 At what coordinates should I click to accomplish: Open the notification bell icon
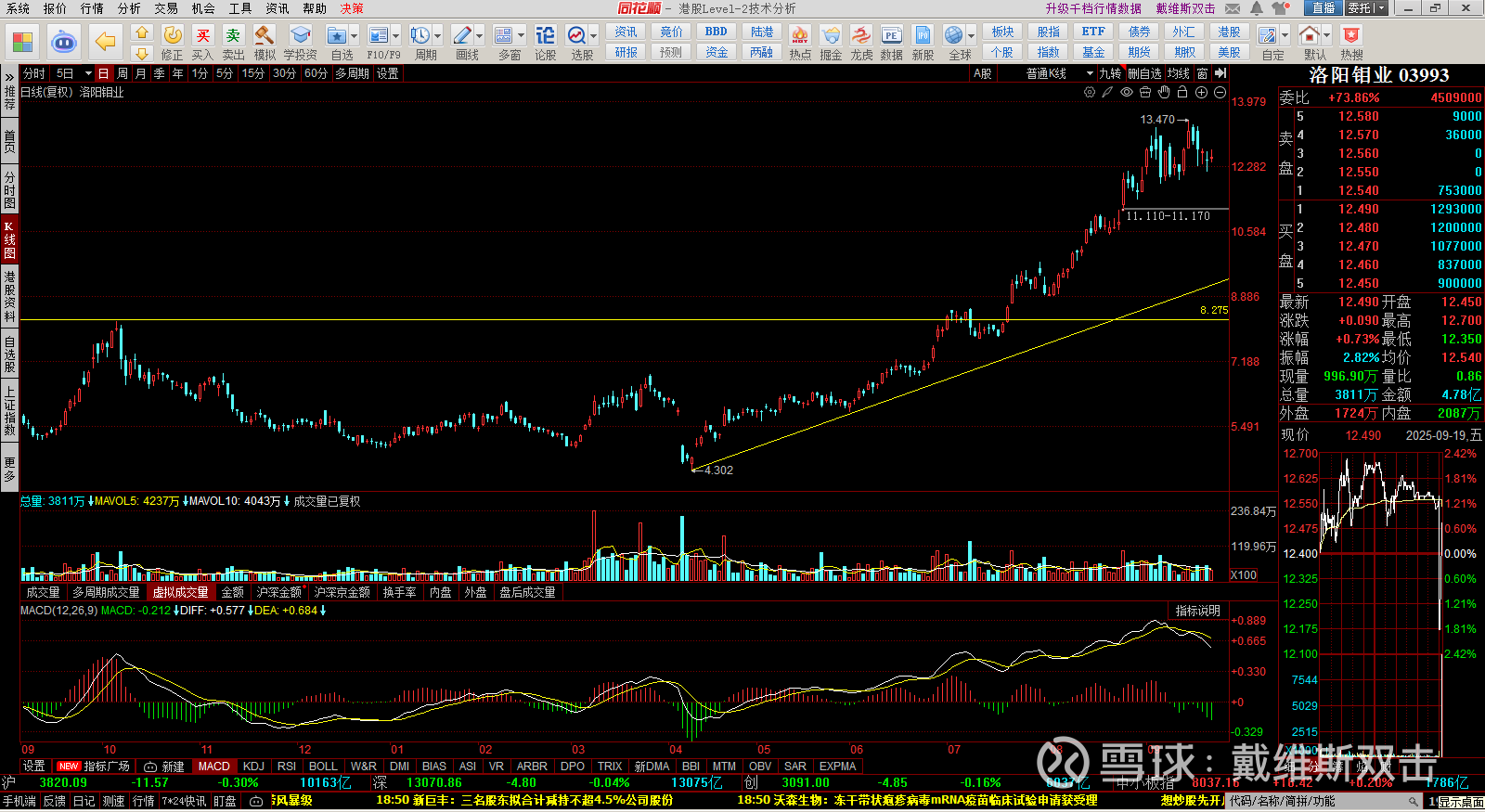point(1256,8)
